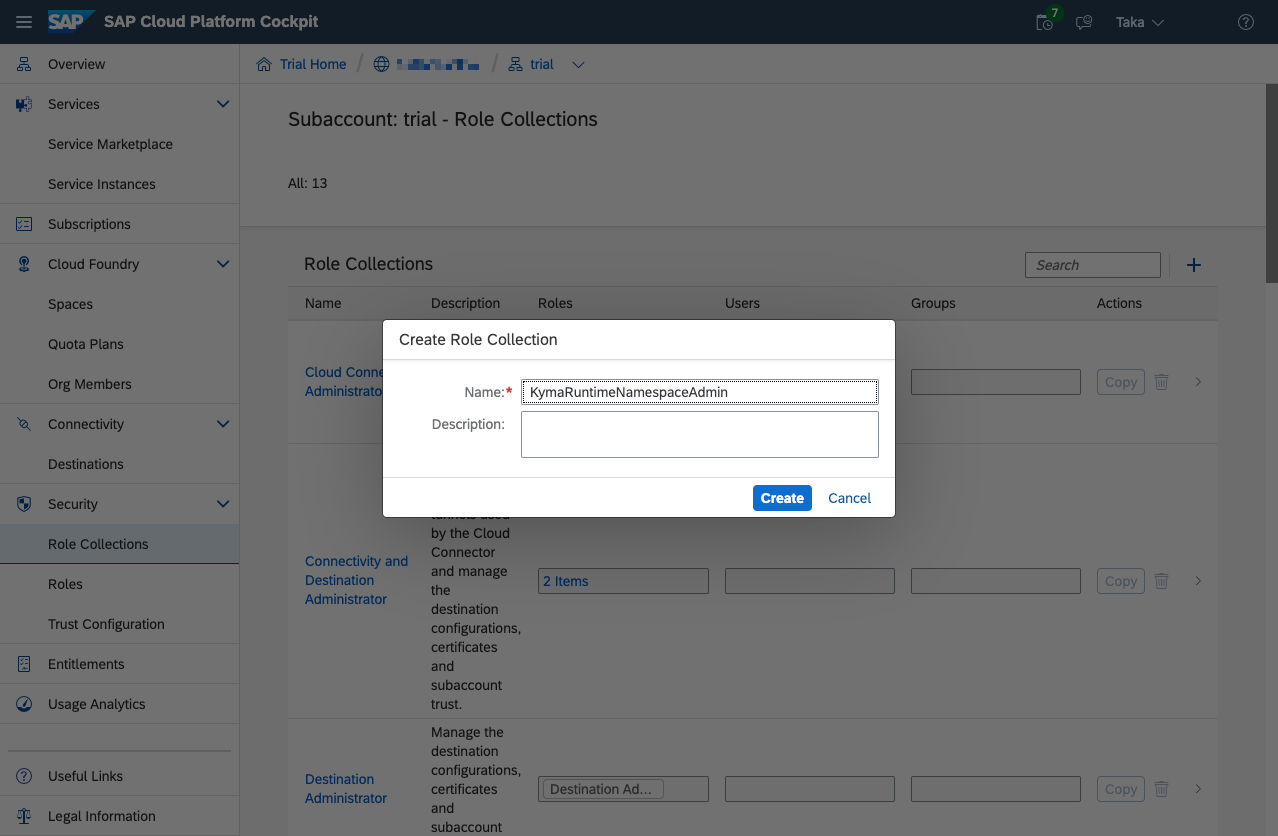
Task: Go to Trial Home breadcrumb
Action: [x=313, y=64]
